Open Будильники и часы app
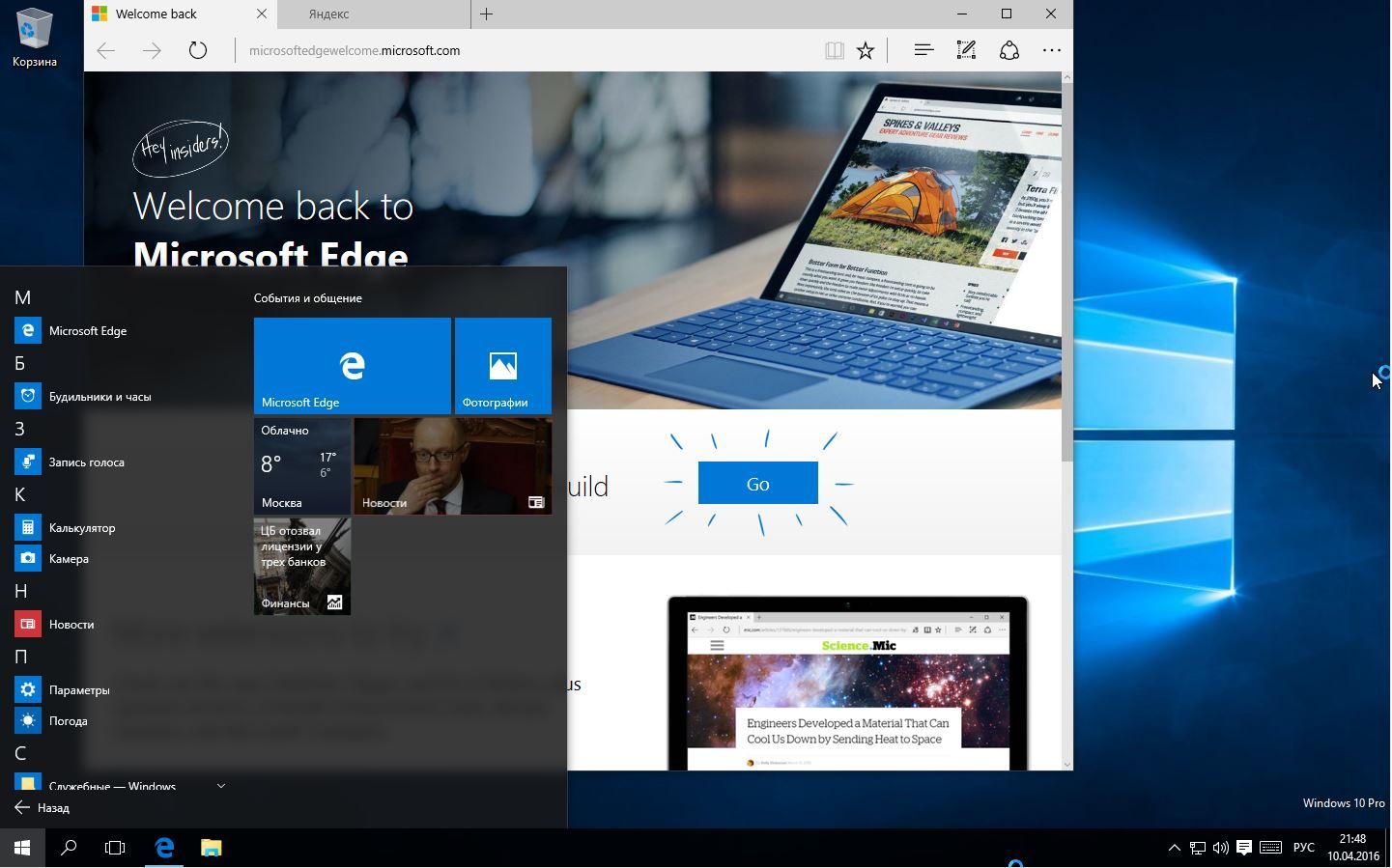 point(121,396)
